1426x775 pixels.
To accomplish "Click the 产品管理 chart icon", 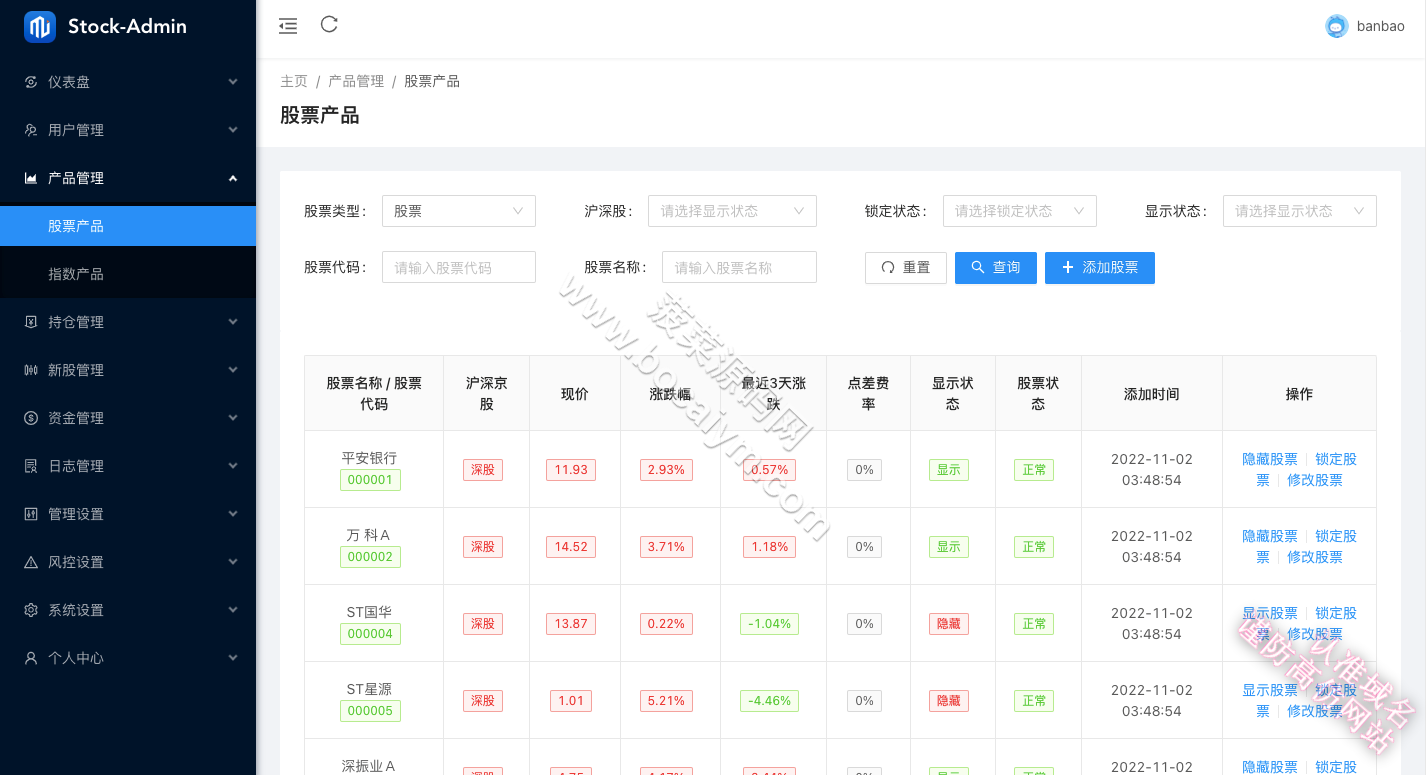I will tap(31, 178).
